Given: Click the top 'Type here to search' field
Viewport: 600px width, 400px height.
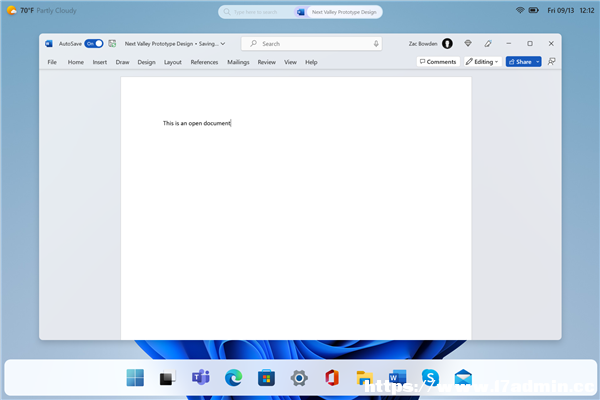Looking at the screenshot, I should (x=255, y=12).
